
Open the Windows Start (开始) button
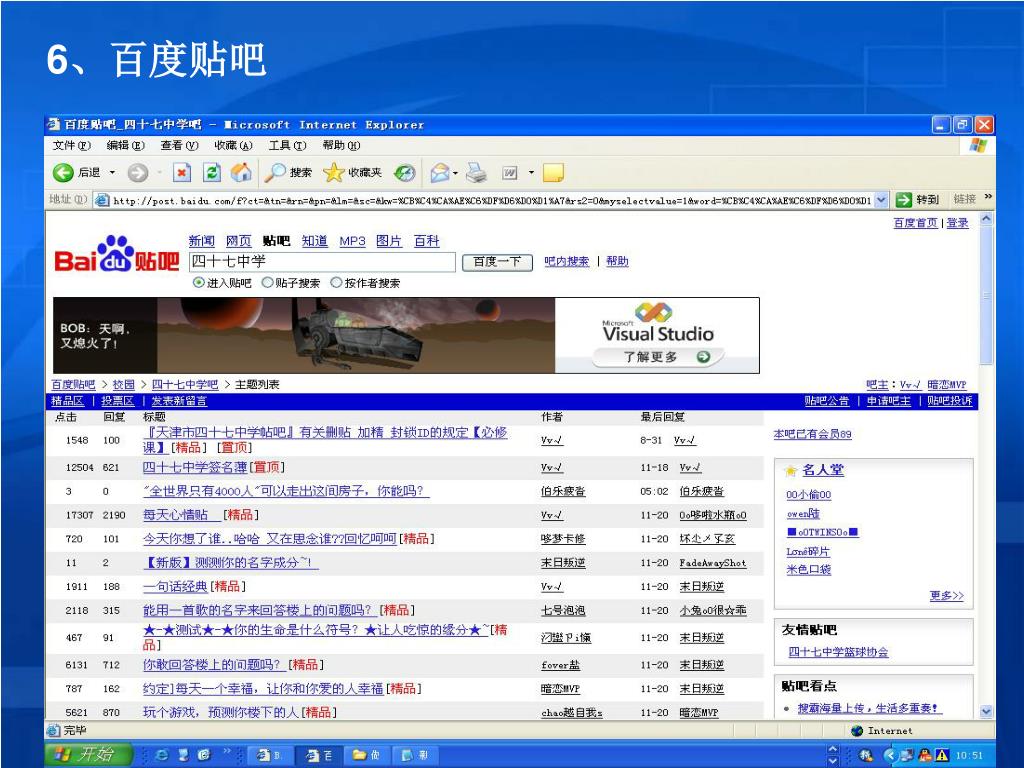(x=88, y=754)
